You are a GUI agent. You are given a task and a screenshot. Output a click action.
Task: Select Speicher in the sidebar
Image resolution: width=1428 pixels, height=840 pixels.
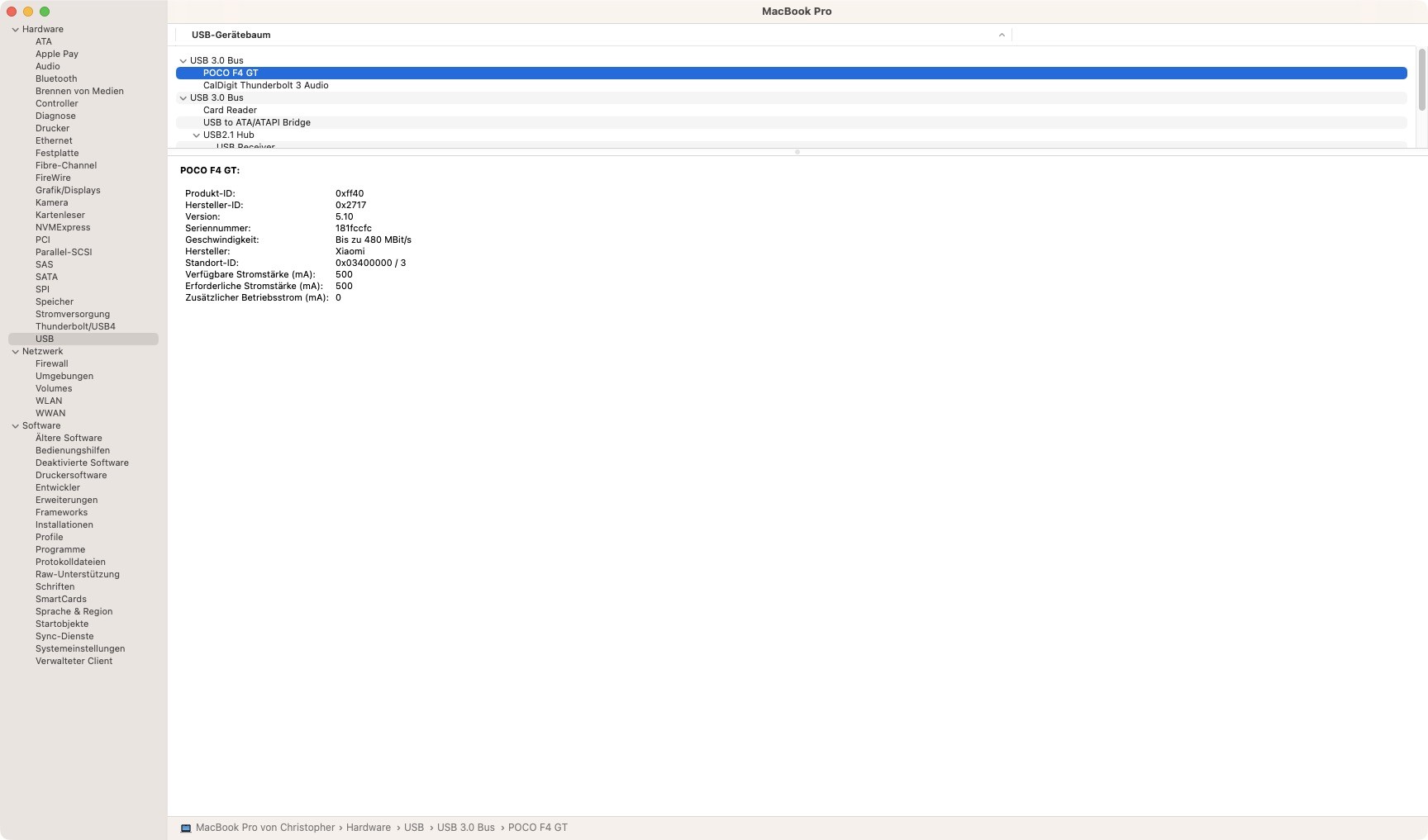pyautogui.click(x=55, y=301)
